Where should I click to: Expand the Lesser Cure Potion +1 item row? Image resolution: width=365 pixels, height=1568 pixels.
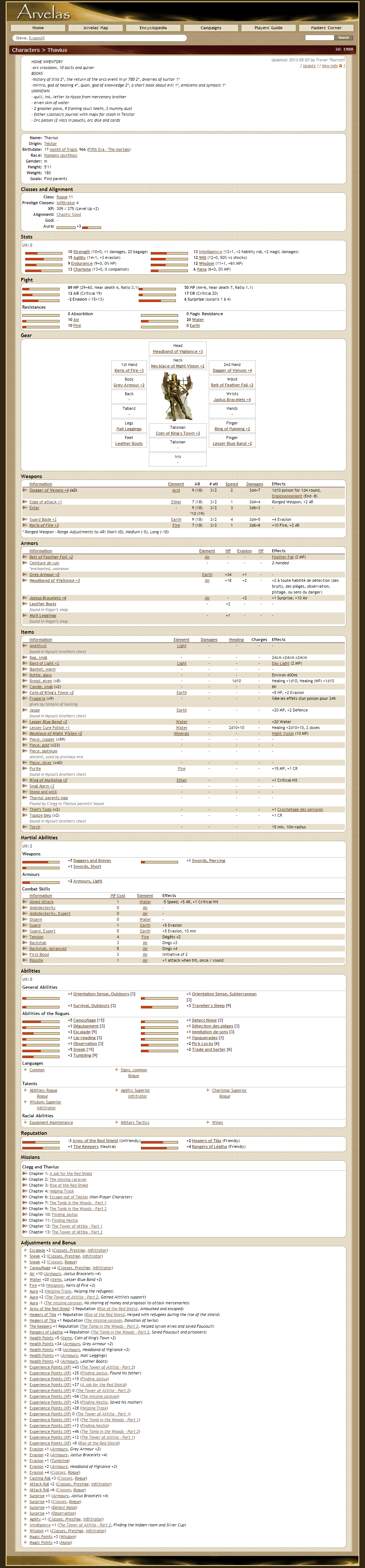pyautogui.click(x=25, y=728)
